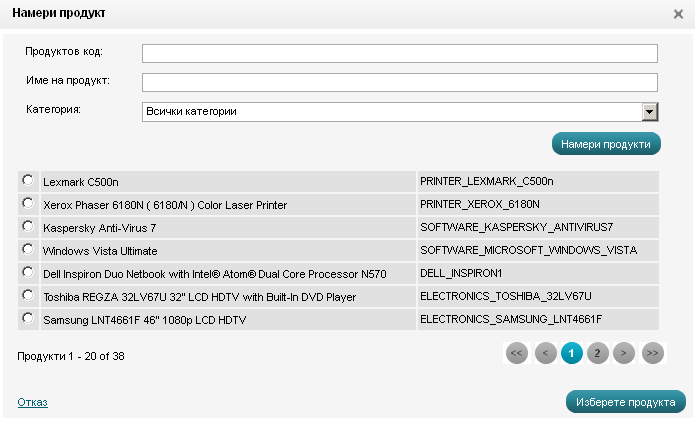Select current page 1 button
695x421 pixels.
[x=571, y=352]
